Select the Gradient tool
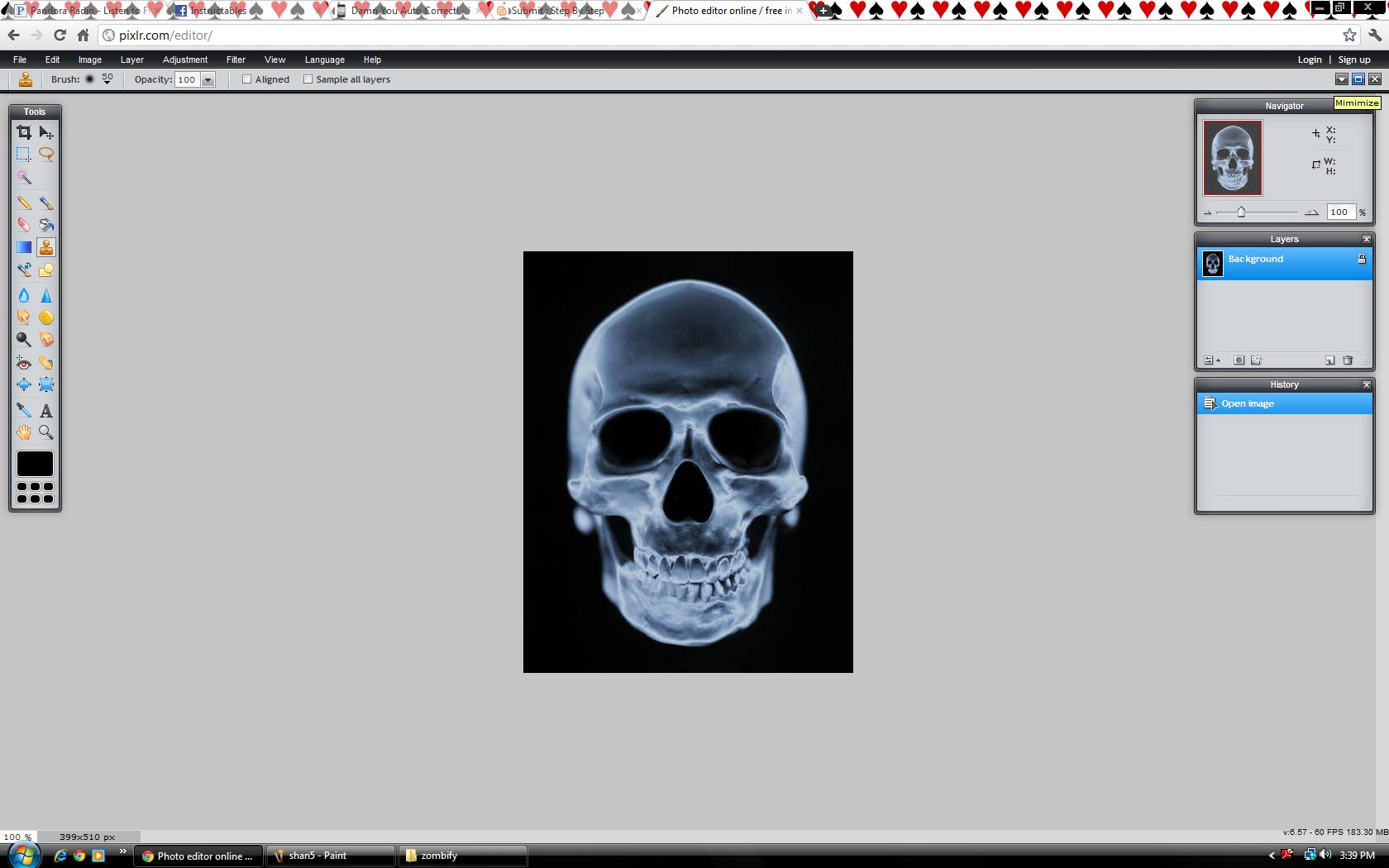Image resolution: width=1389 pixels, height=868 pixels. point(24,247)
